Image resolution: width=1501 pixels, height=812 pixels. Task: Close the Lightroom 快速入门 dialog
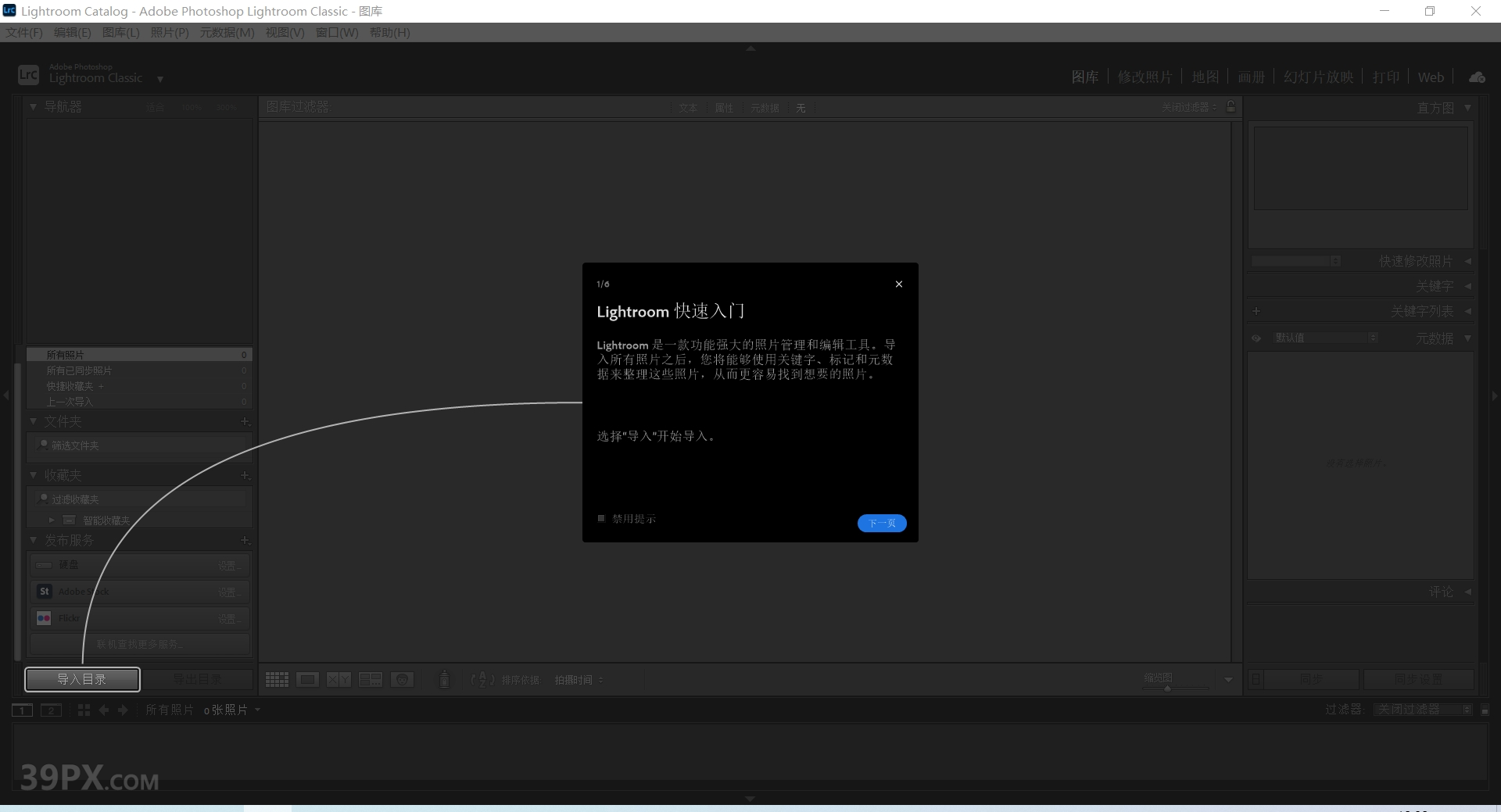[x=899, y=284]
